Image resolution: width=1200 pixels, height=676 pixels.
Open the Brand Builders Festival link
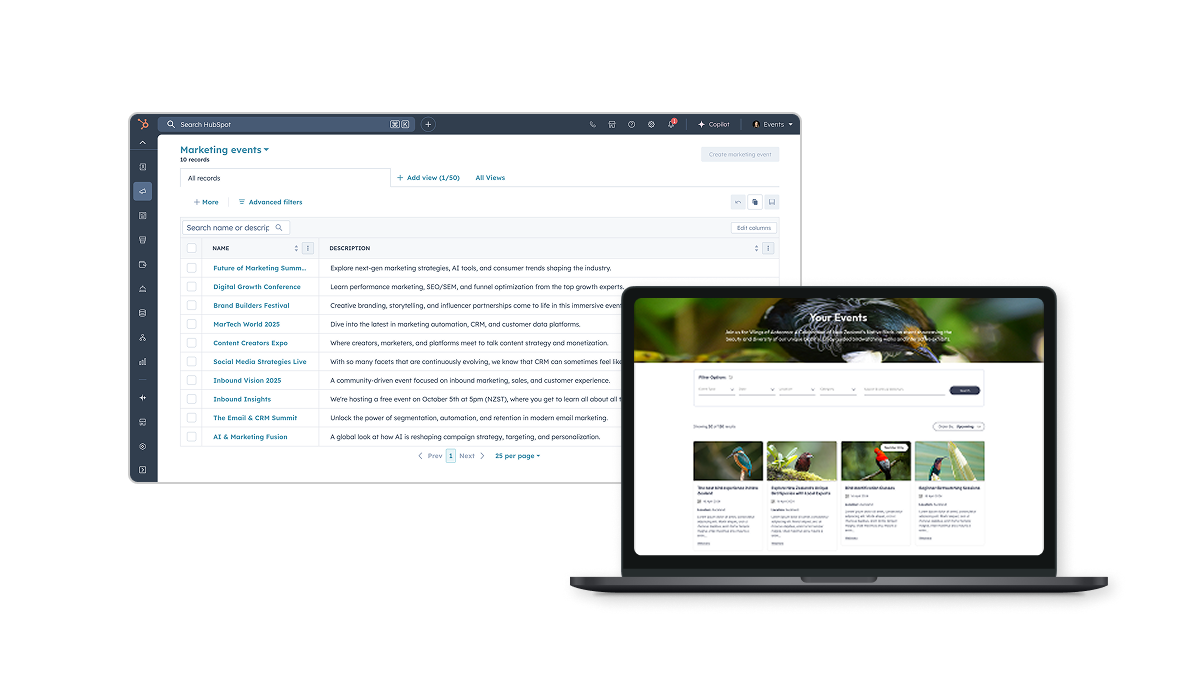point(251,306)
